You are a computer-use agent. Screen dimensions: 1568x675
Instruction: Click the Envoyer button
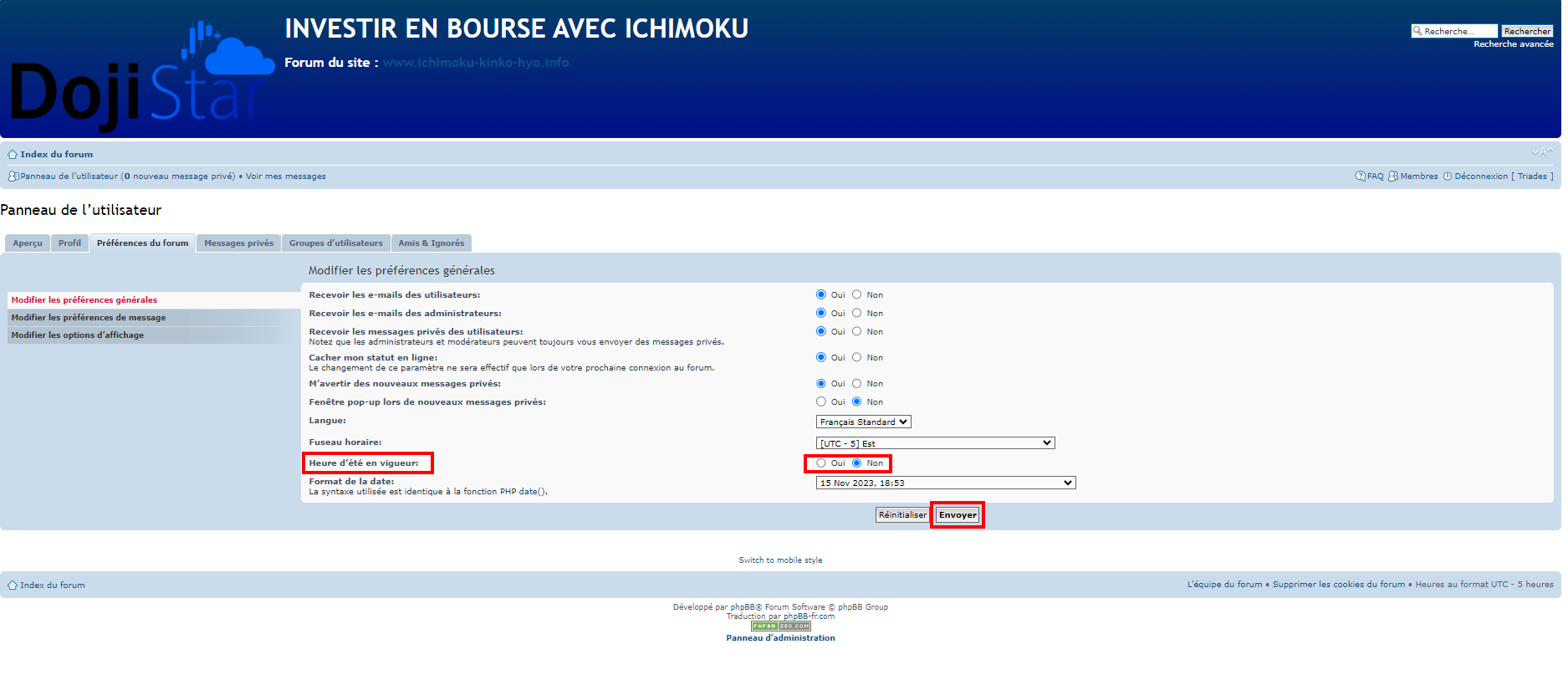point(958,515)
